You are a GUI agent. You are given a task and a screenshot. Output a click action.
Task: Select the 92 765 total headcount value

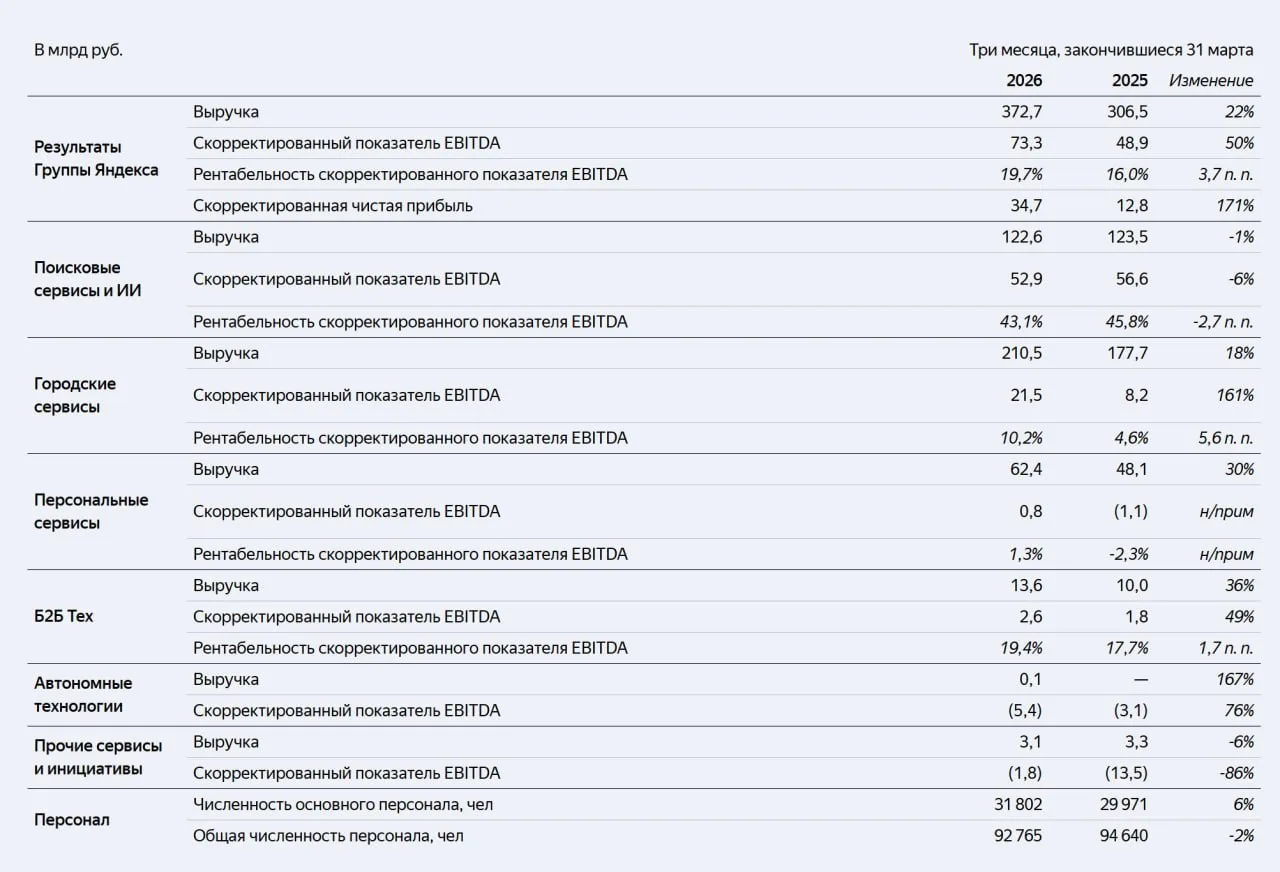pyautogui.click(x=1016, y=836)
